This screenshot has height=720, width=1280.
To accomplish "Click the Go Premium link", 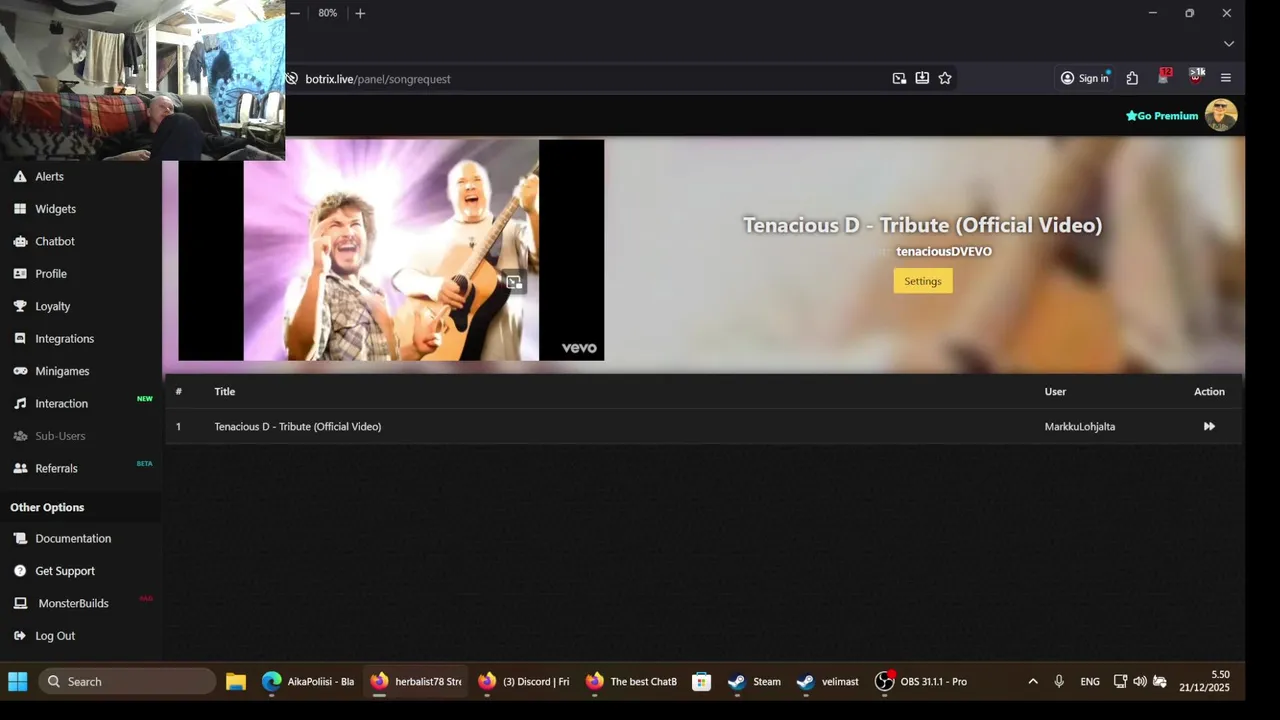I will 1162,116.
